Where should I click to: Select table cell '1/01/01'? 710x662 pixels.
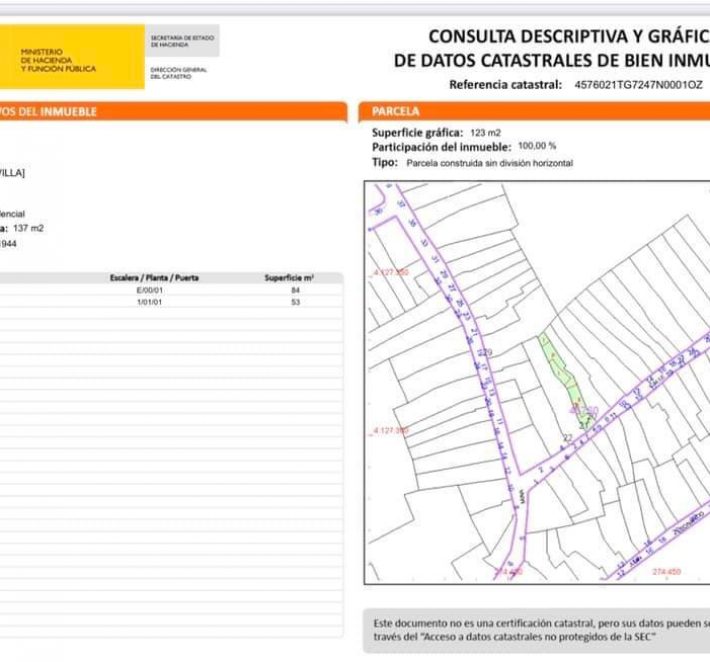coord(149,302)
